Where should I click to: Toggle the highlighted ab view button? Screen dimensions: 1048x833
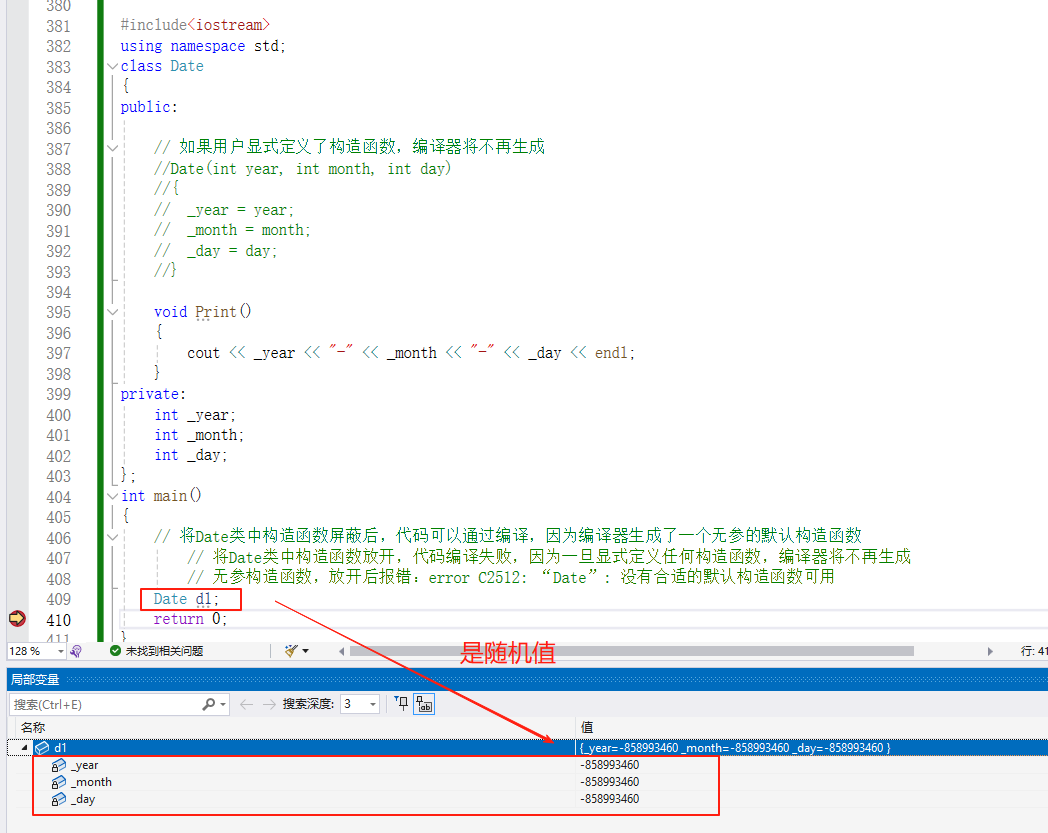(x=424, y=704)
